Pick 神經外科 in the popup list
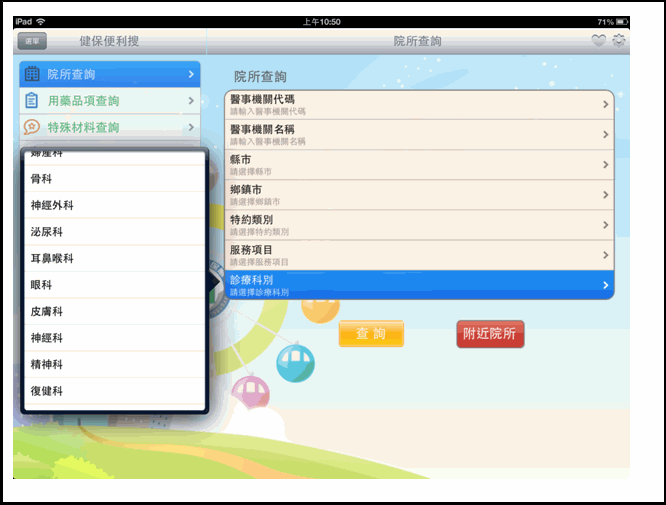The image size is (666, 505). (x=115, y=205)
